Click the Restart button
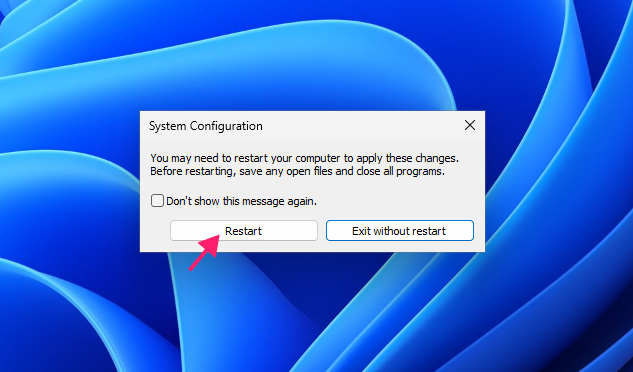The image size is (633, 372). [243, 231]
